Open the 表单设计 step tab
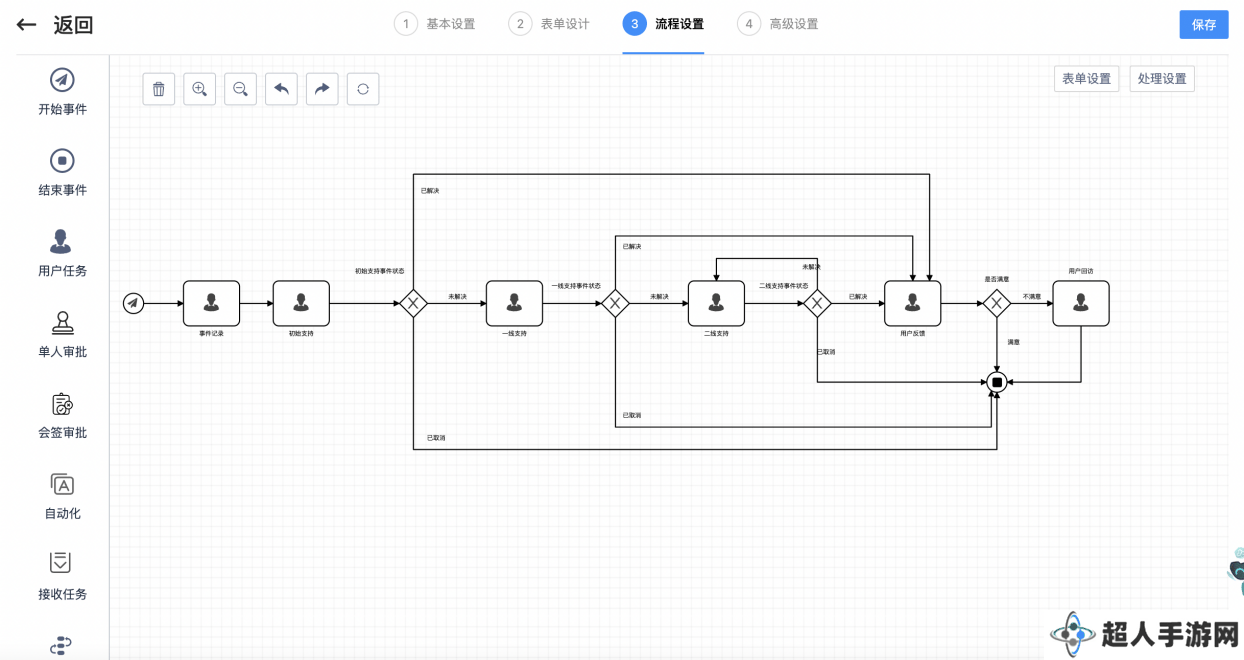1244x660 pixels. point(550,24)
